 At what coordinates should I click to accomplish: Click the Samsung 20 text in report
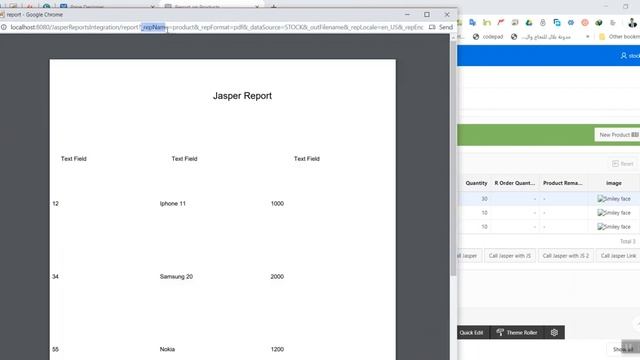(x=176, y=276)
